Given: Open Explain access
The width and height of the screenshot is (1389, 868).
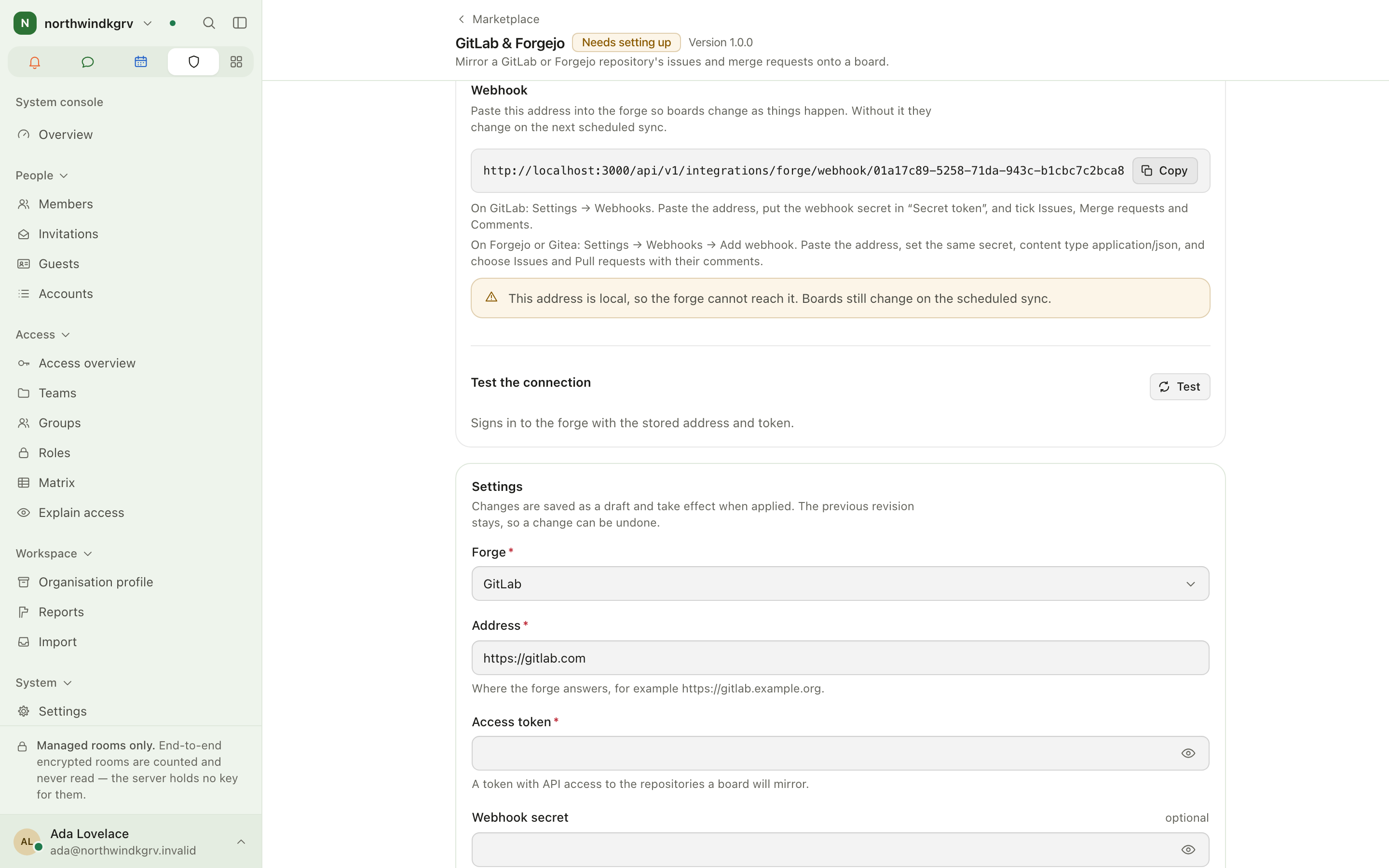Looking at the screenshot, I should click(x=131, y=512).
